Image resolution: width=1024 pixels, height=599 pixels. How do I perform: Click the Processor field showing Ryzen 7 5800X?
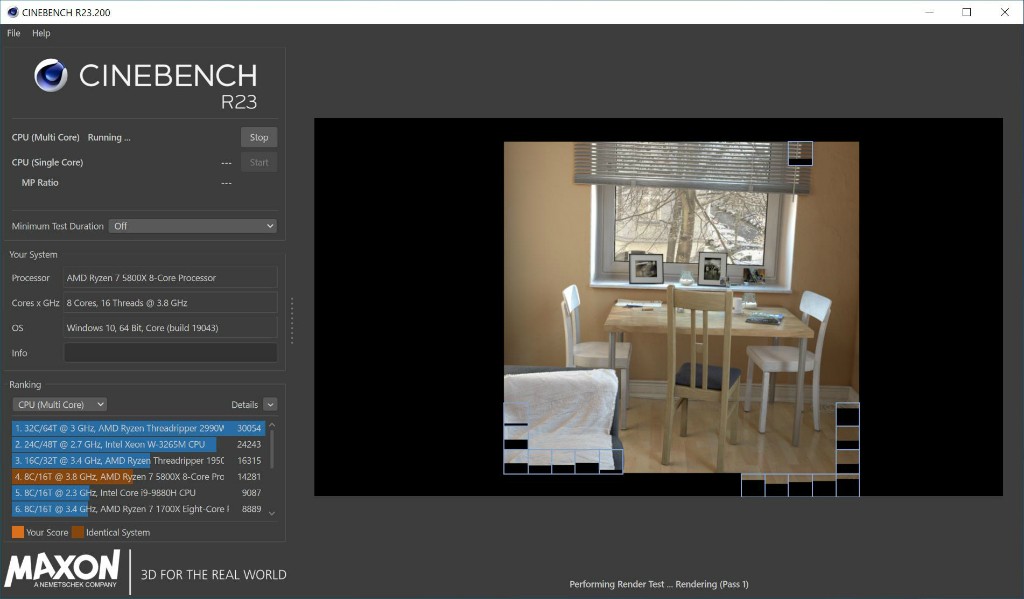click(170, 278)
